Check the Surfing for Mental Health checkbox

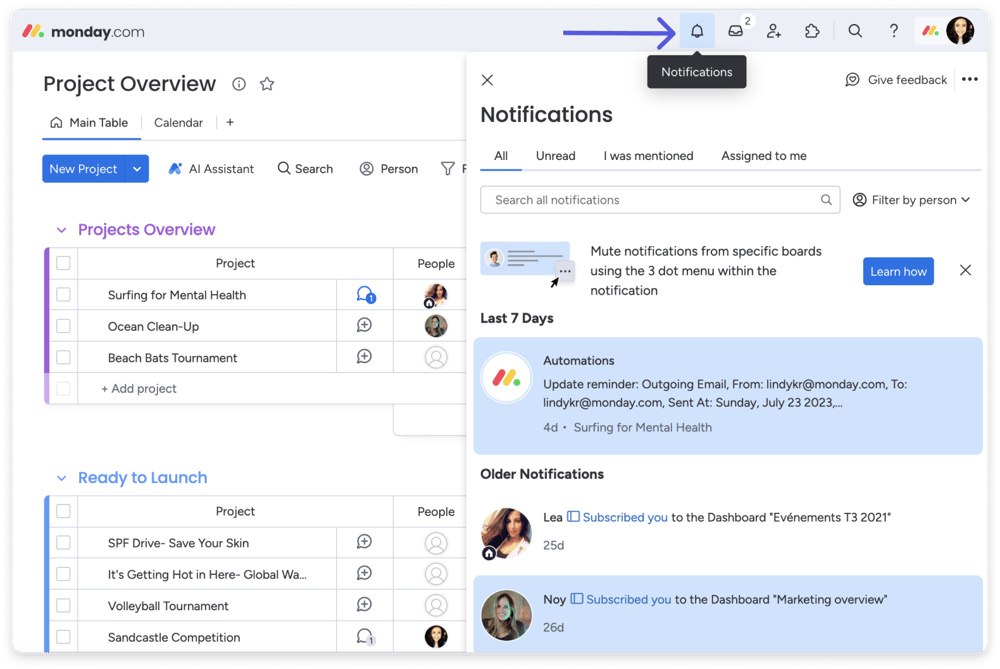point(63,295)
